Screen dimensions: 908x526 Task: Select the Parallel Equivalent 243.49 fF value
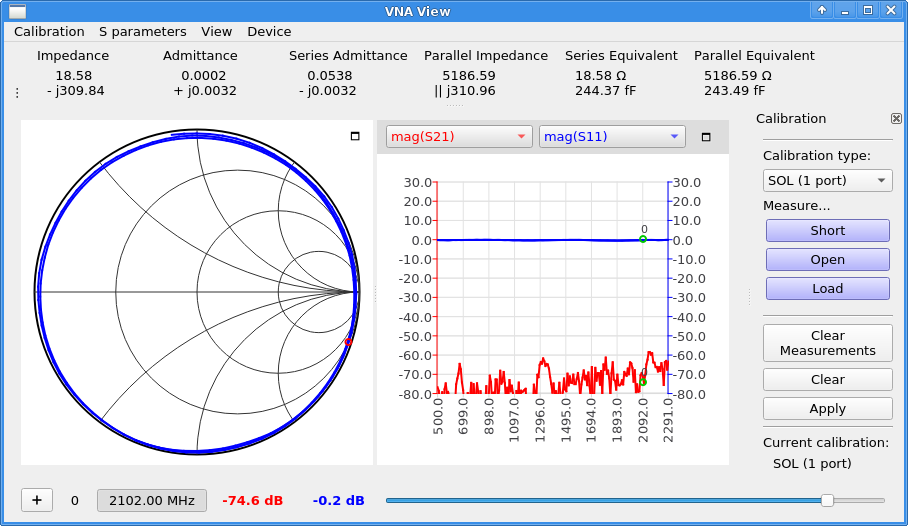[x=734, y=91]
